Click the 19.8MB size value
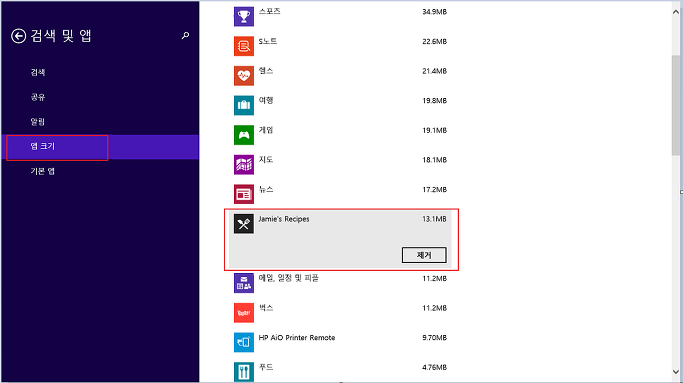Viewport: 683px width, 383px height. tap(434, 101)
